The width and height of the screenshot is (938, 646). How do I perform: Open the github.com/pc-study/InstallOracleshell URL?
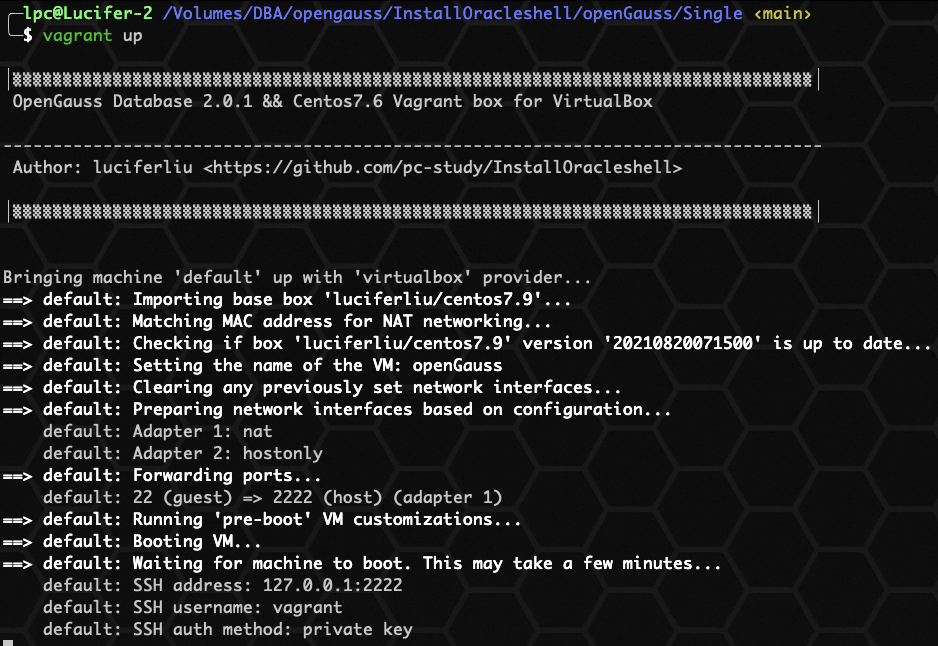pos(443,167)
